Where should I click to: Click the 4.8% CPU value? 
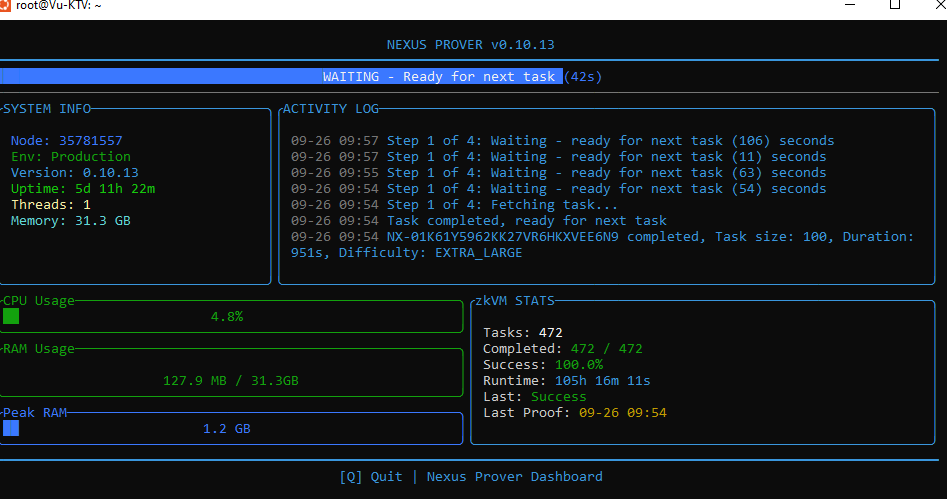227,317
